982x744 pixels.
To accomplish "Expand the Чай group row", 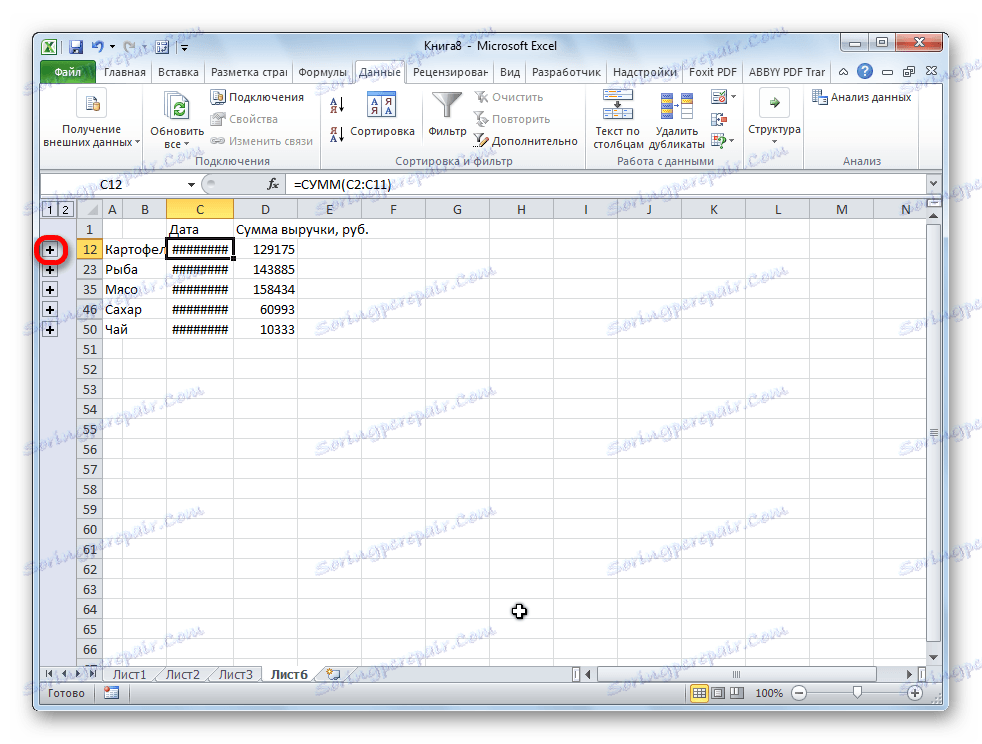I will (x=50, y=330).
